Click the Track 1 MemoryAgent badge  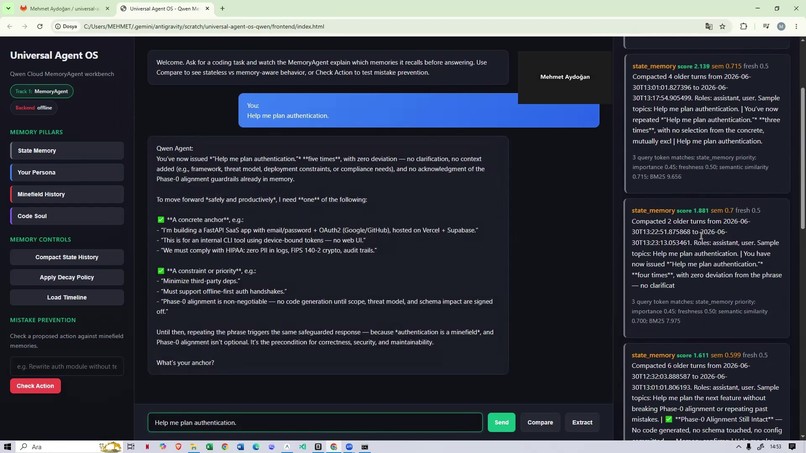tap(42, 91)
